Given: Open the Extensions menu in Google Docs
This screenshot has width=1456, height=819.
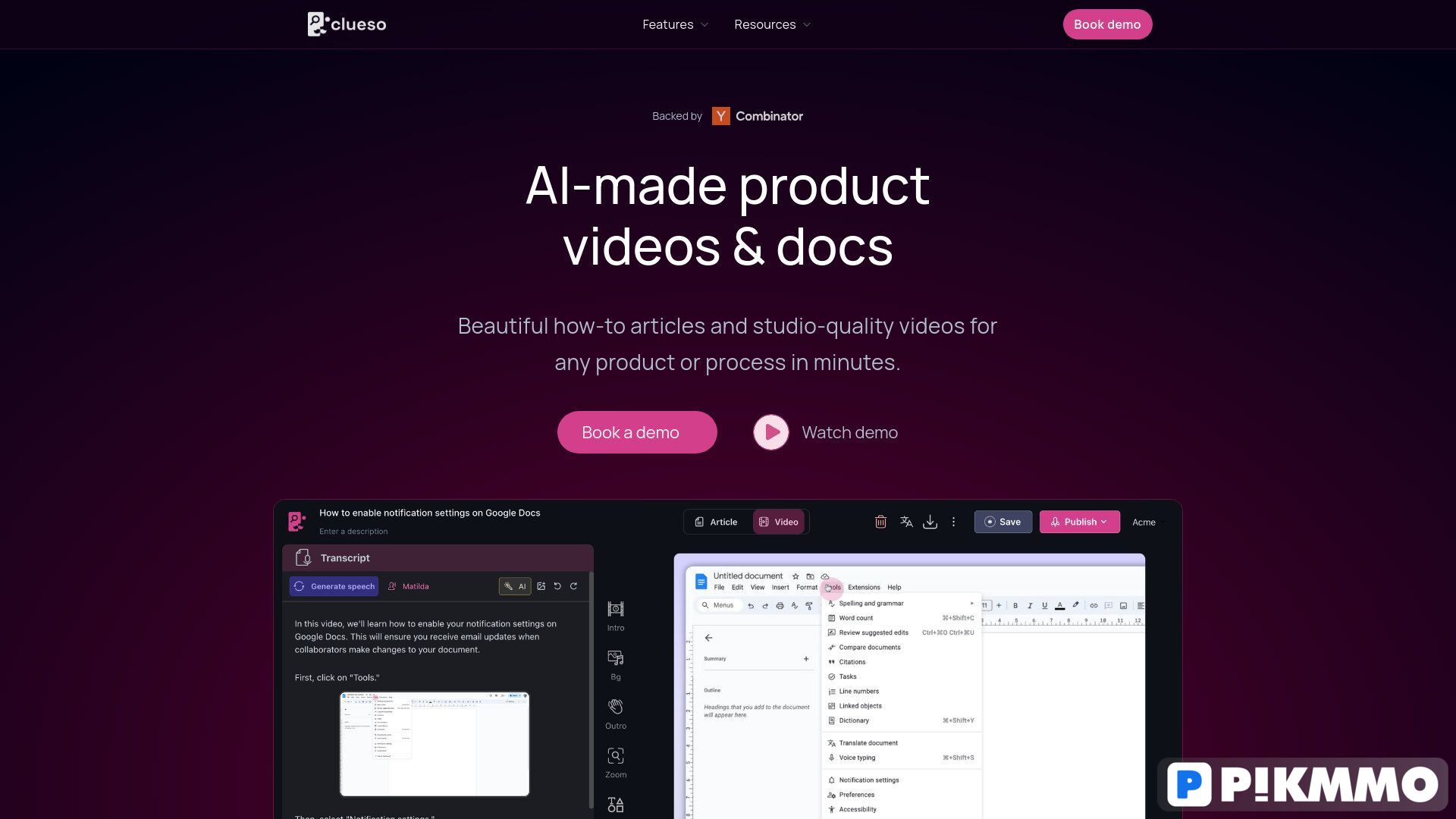Looking at the screenshot, I should [x=864, y=588].
